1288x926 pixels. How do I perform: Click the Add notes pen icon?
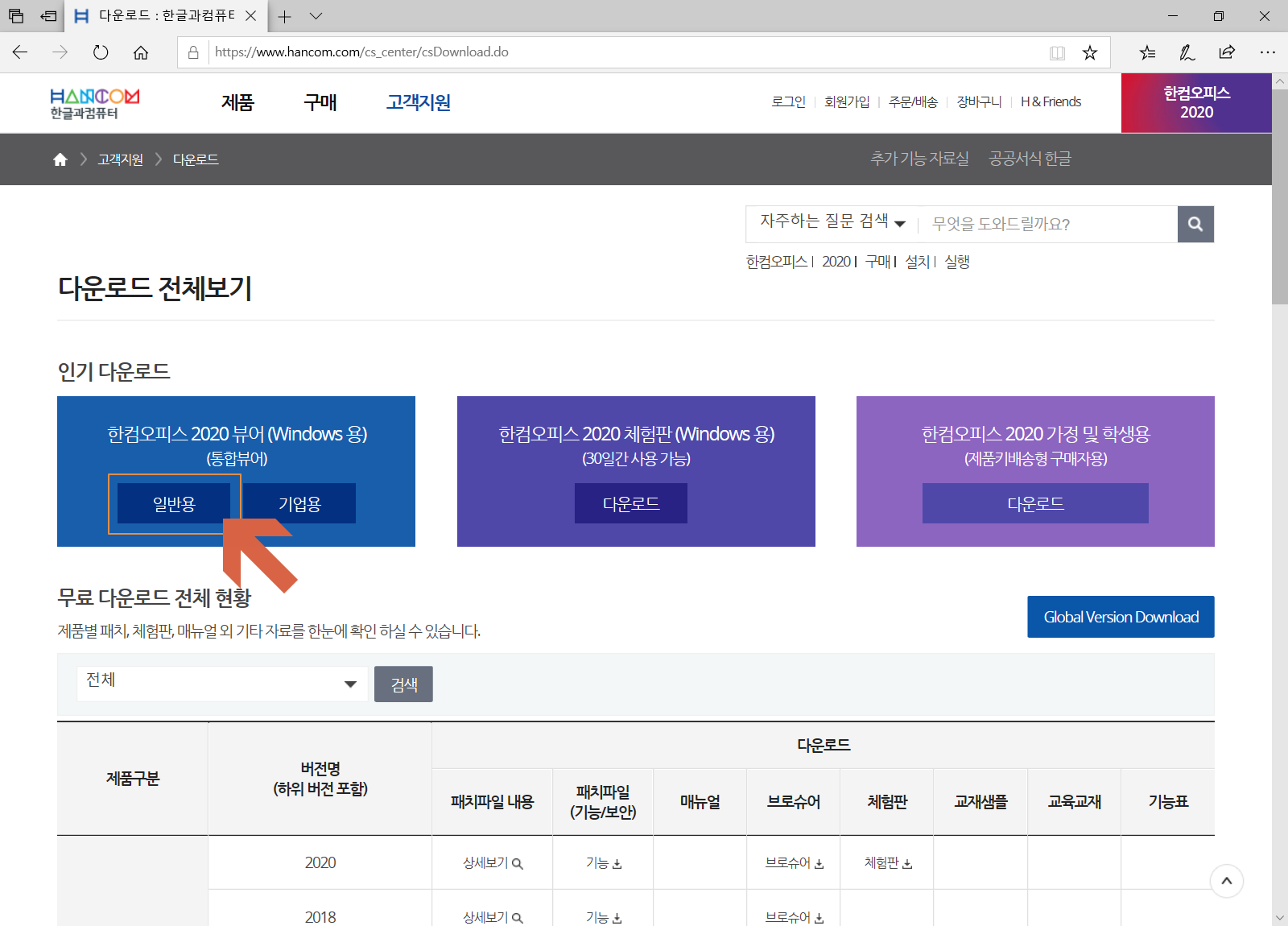(1187, 52)
